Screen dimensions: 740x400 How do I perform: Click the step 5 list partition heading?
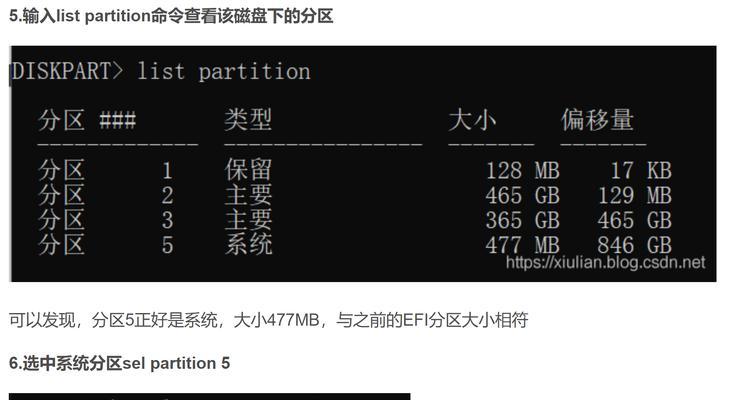171,16
